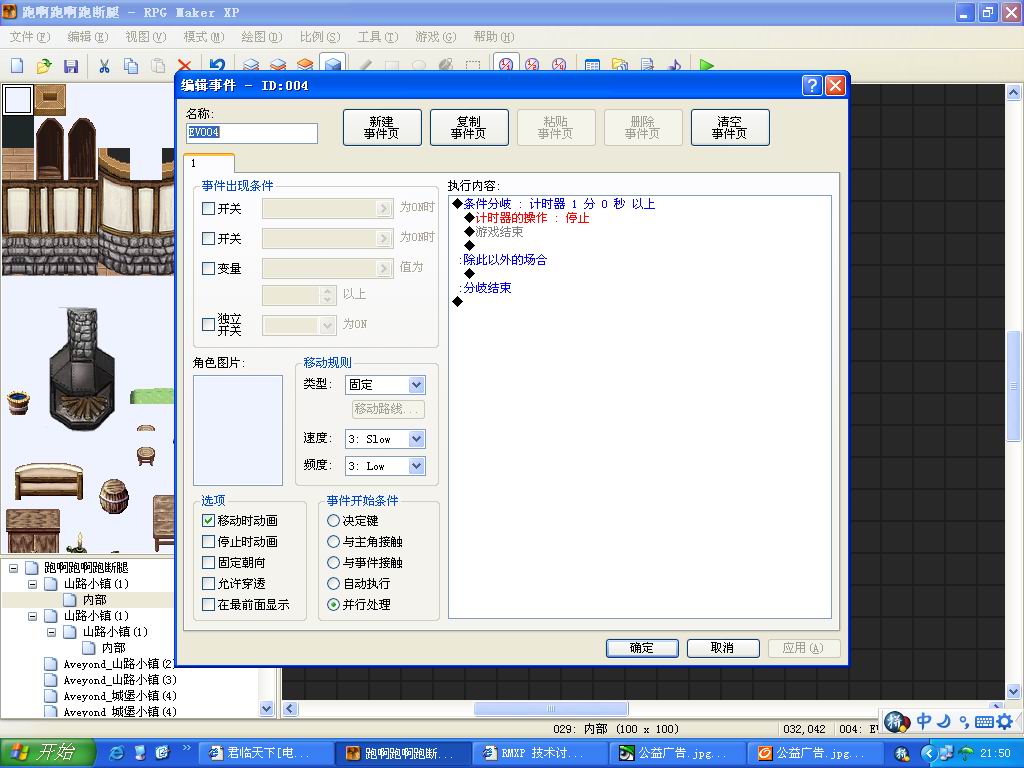Click the Cut scissors icon
1024x768 pixels.
[x=104, y=65]
